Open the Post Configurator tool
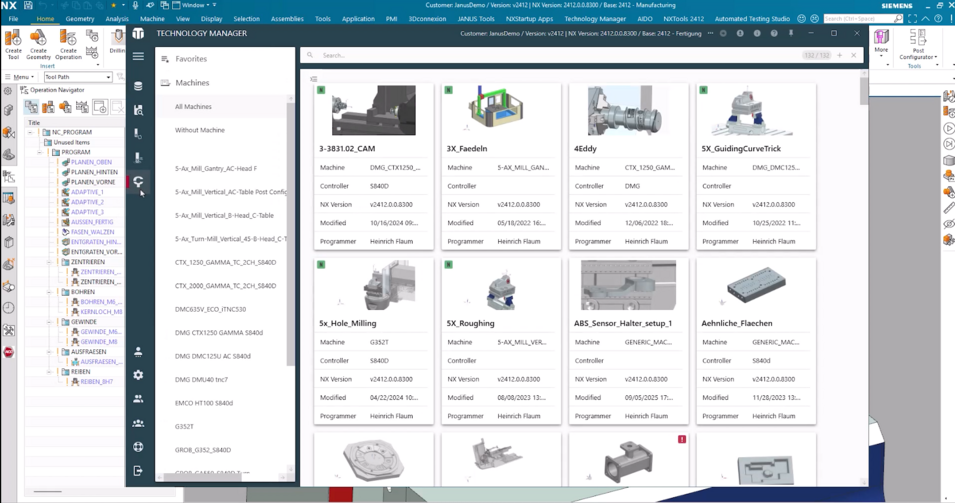 [x=918, y=45]
